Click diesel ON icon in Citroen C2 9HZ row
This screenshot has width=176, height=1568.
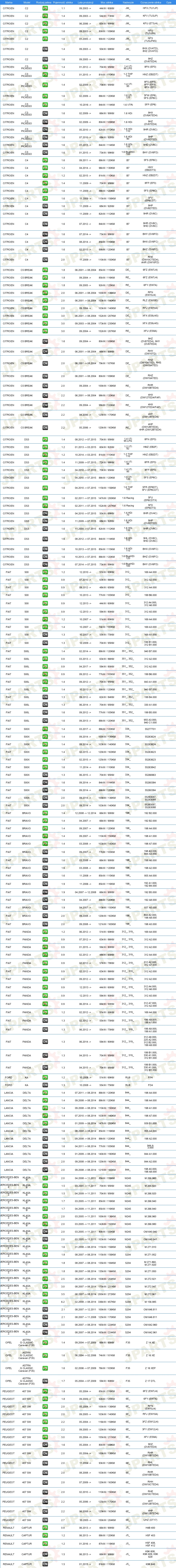point(45,60)
